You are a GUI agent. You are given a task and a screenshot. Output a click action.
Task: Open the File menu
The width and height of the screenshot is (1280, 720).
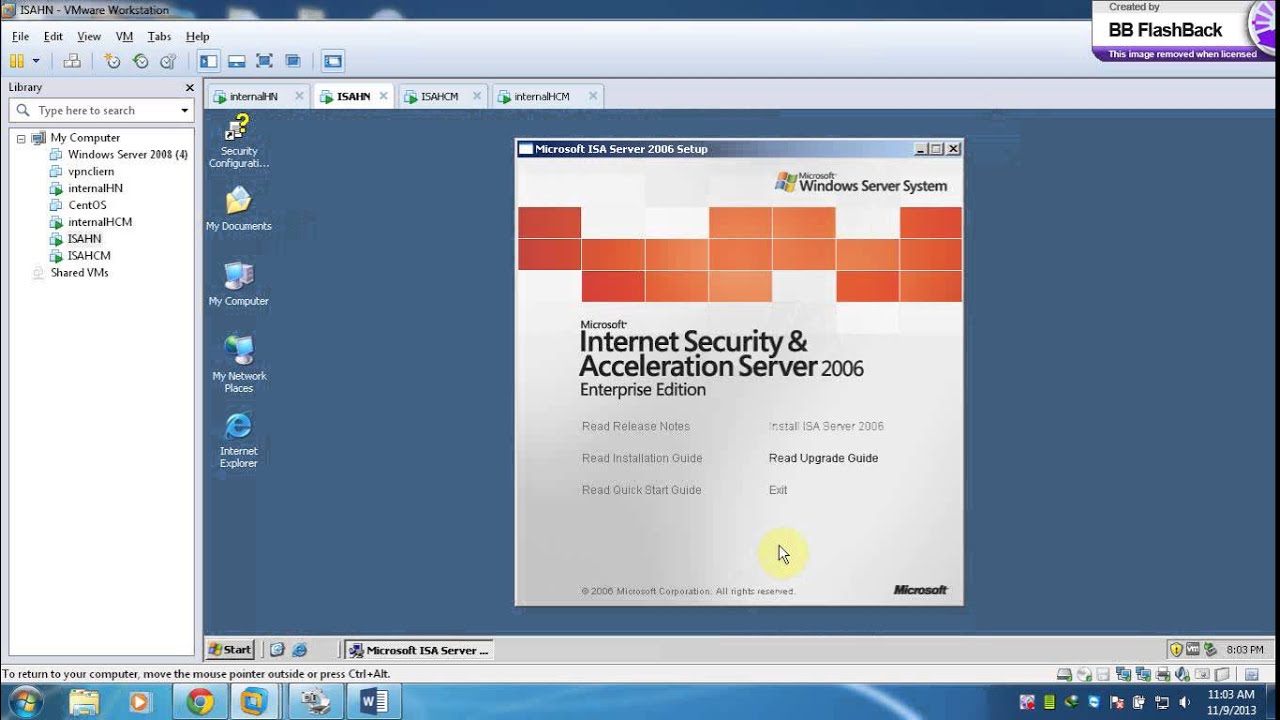[20, 36]
